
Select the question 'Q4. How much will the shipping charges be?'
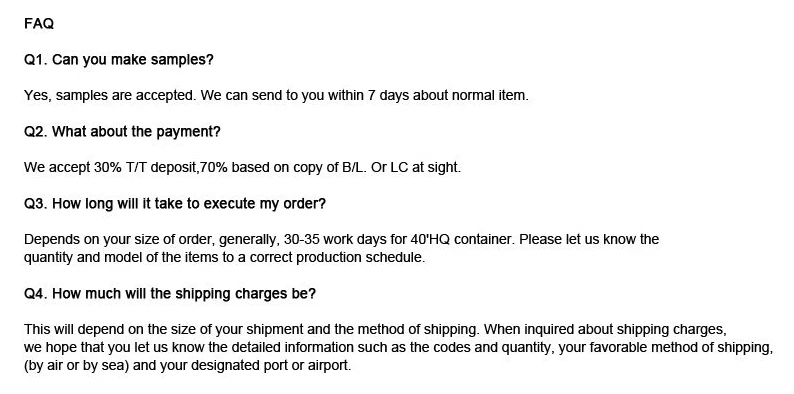170,294
